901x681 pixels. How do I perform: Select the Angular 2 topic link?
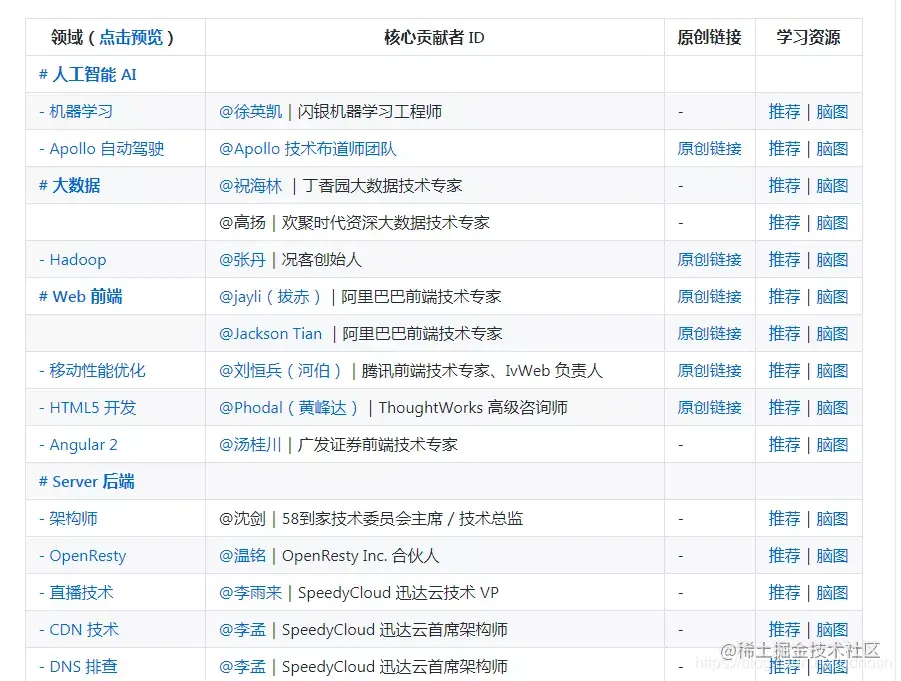click(x=84, y=444)
